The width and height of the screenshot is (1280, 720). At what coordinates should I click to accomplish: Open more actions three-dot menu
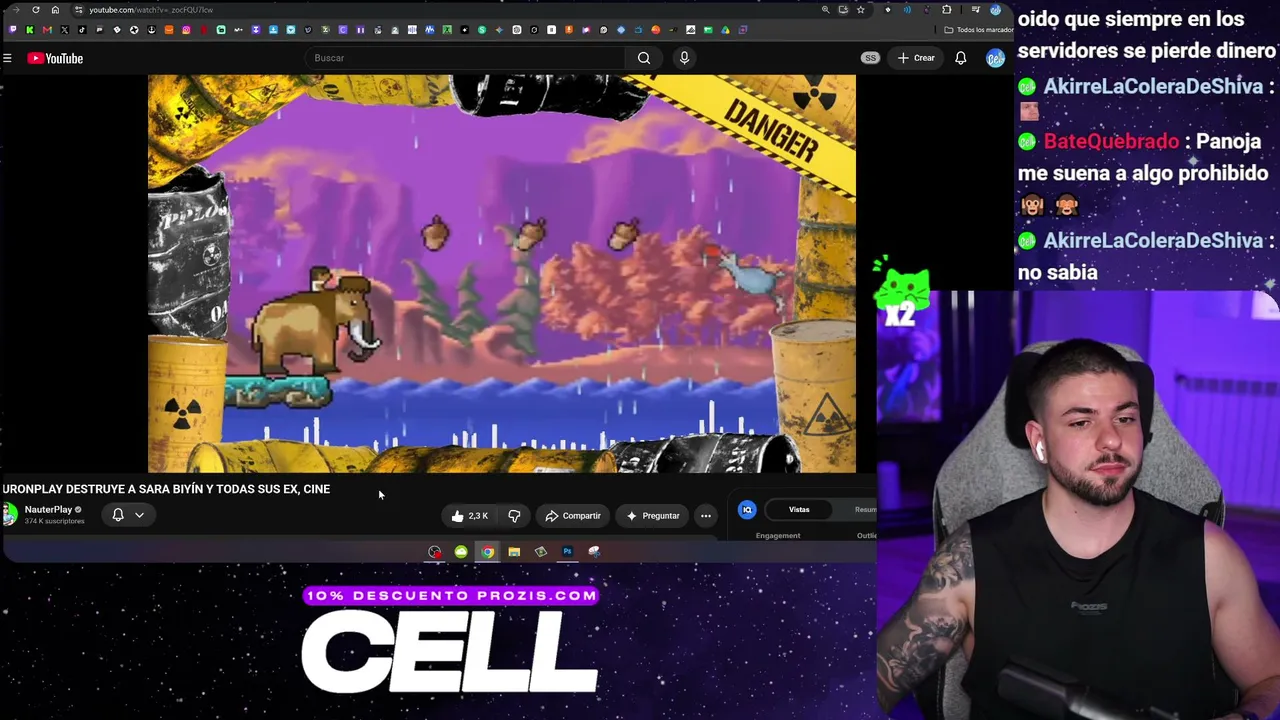pos(706,516)
